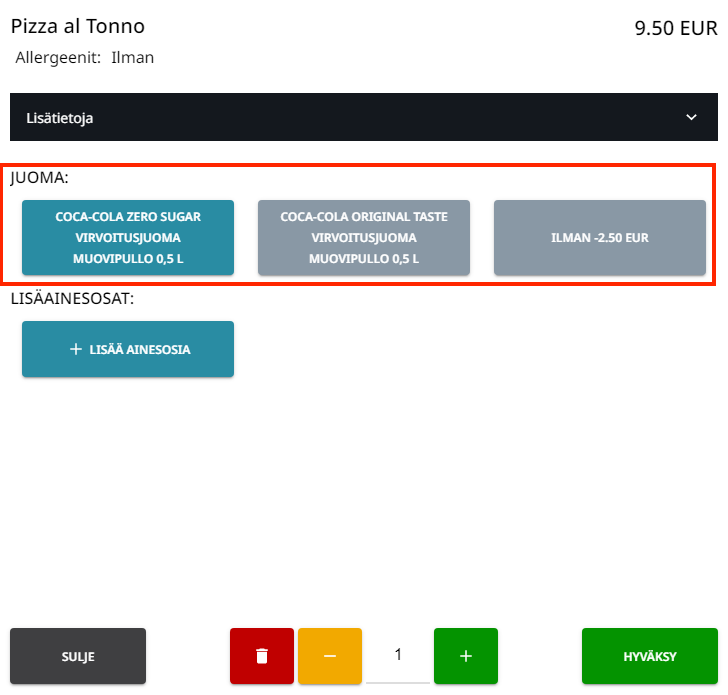
Task: Click the quantity field showing 1
Action: [x=398, y=655]
